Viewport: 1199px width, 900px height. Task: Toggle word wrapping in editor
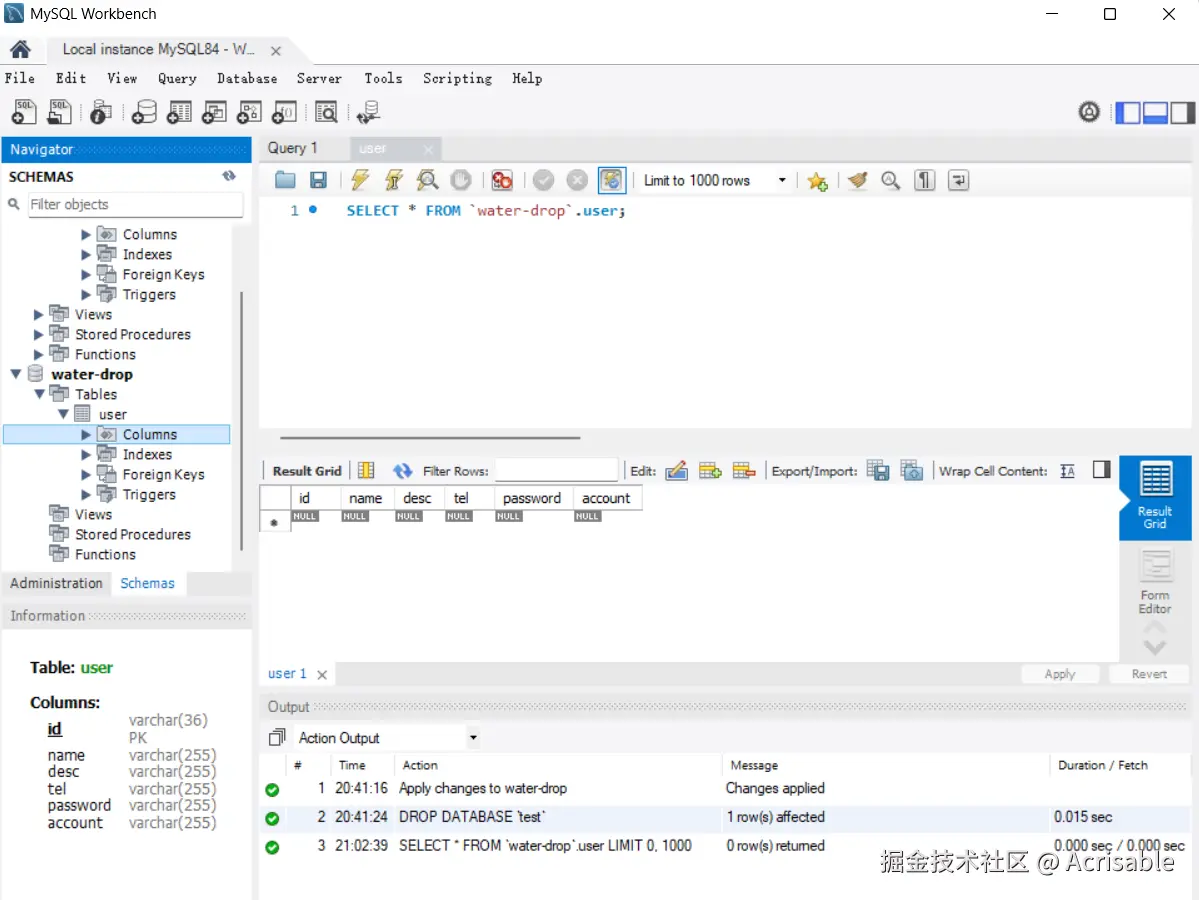(958, 180)
